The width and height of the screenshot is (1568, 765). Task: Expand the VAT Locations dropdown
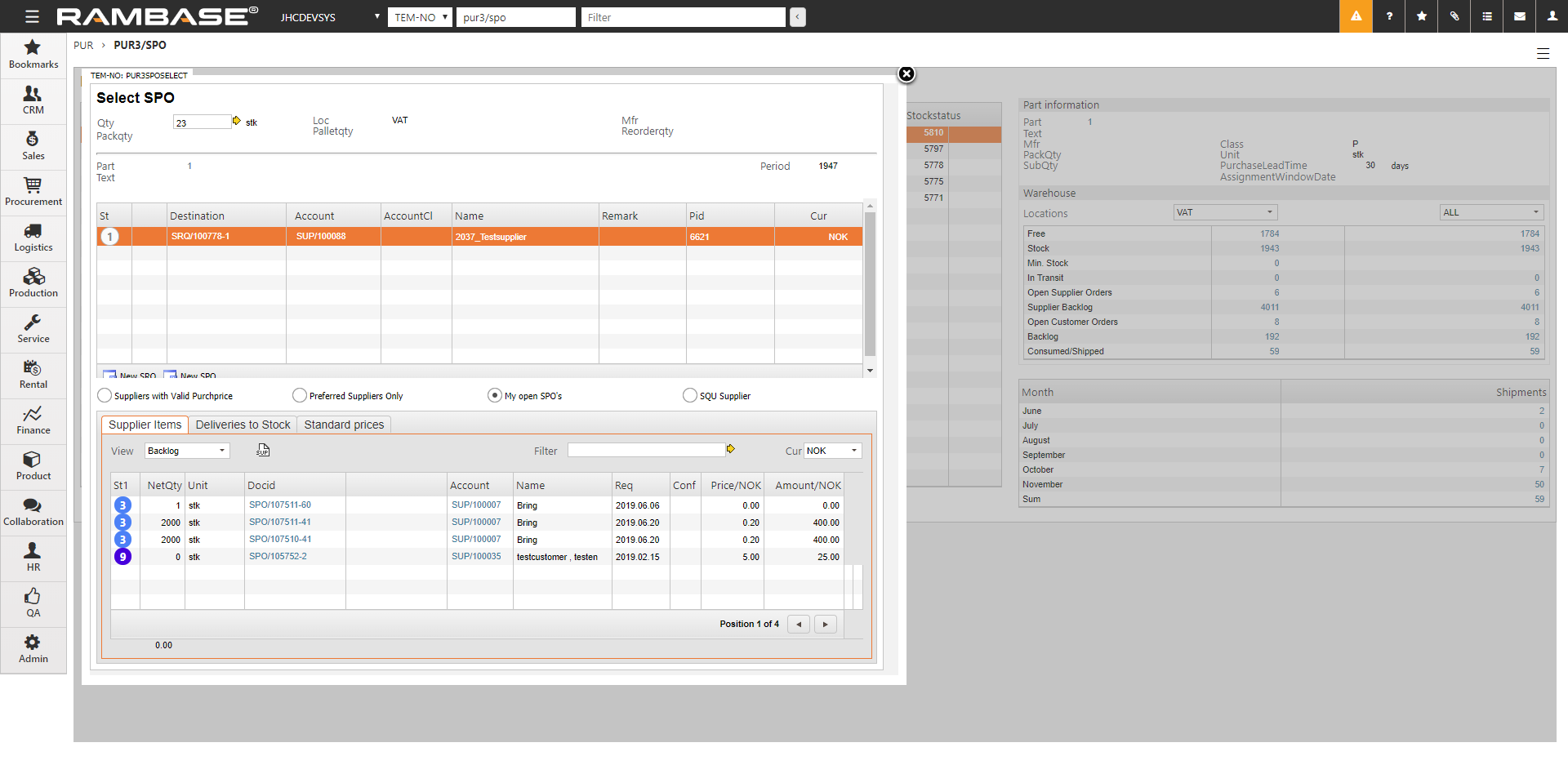click(x=1225, y=212)
